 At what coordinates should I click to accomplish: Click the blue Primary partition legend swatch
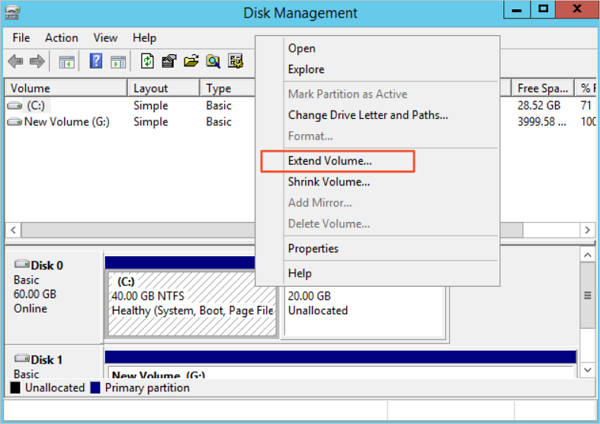tap(95, 388)
